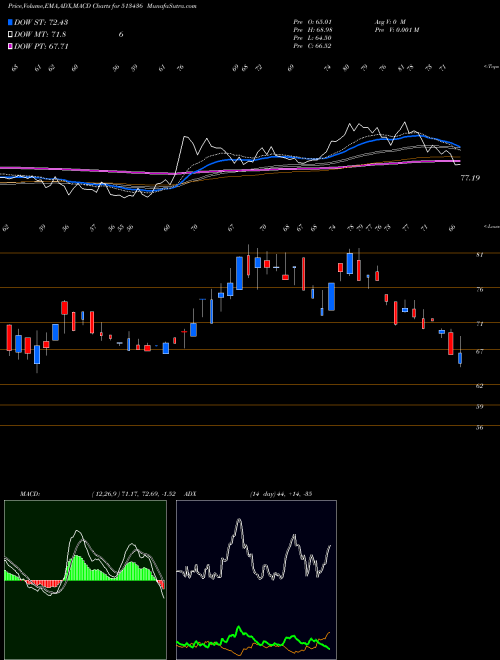Viewport: 500px width, 660px height.
Task: Click the 71 price axis label
Action: [479, 324]
